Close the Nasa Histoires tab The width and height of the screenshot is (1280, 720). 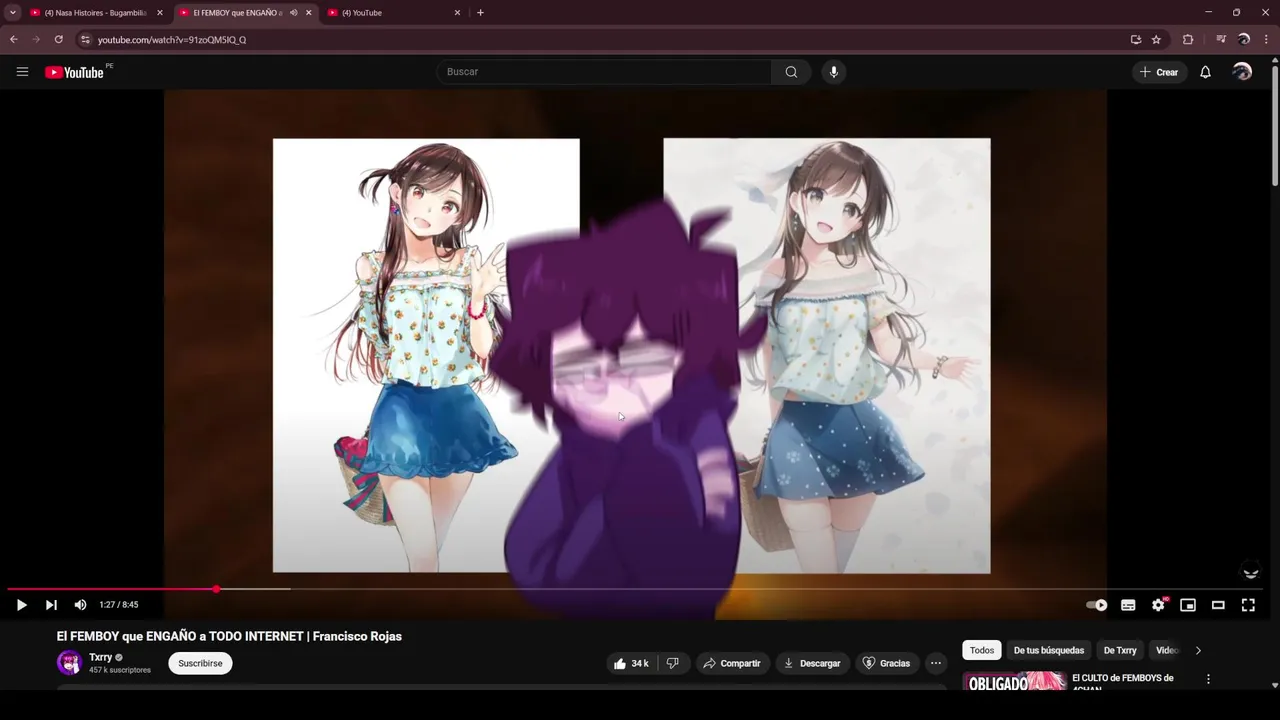(x=160, y=13)
